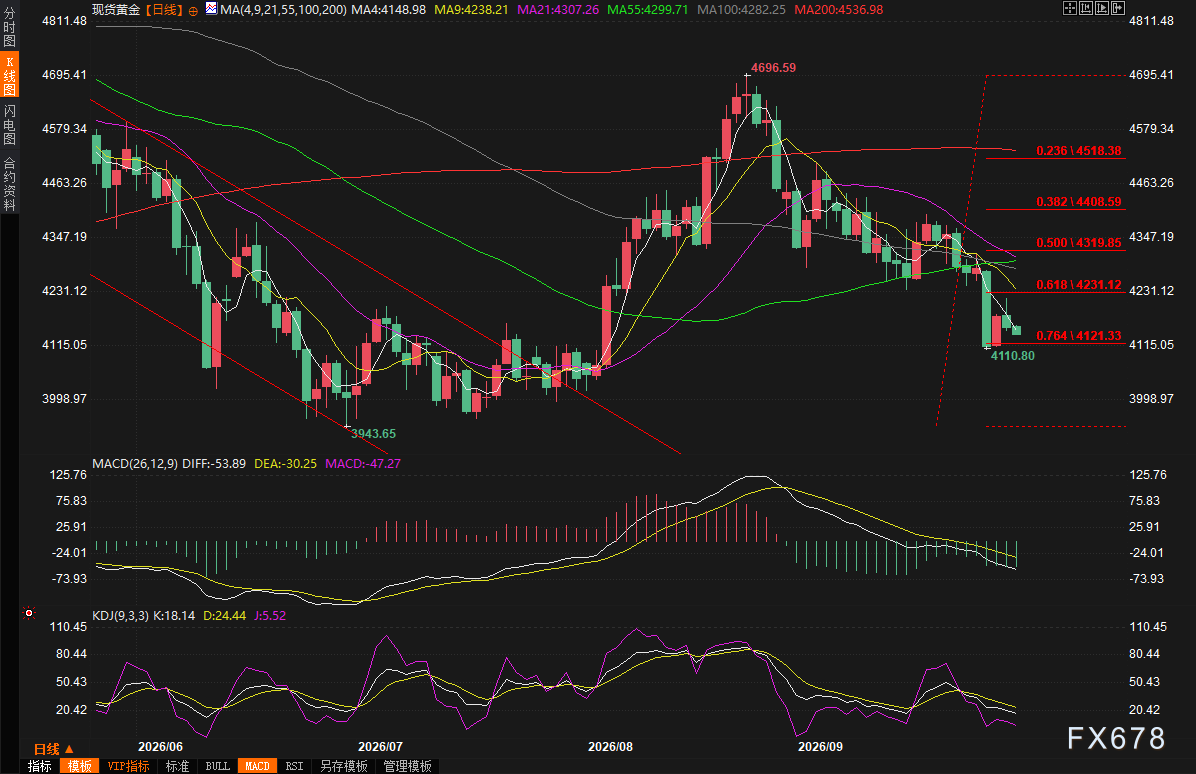1196x774 pixels.
Task: Apply the BULL template
Action: tap(217, 766)
